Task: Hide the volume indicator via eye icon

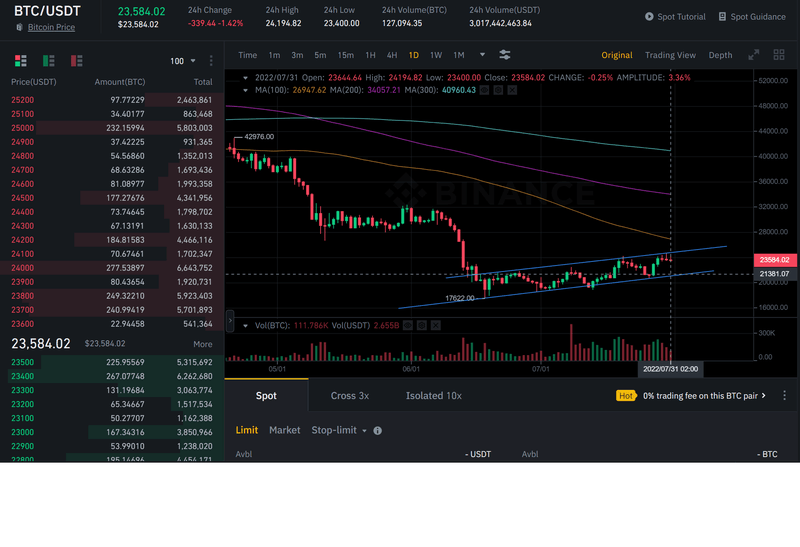Action: (408, 325)
